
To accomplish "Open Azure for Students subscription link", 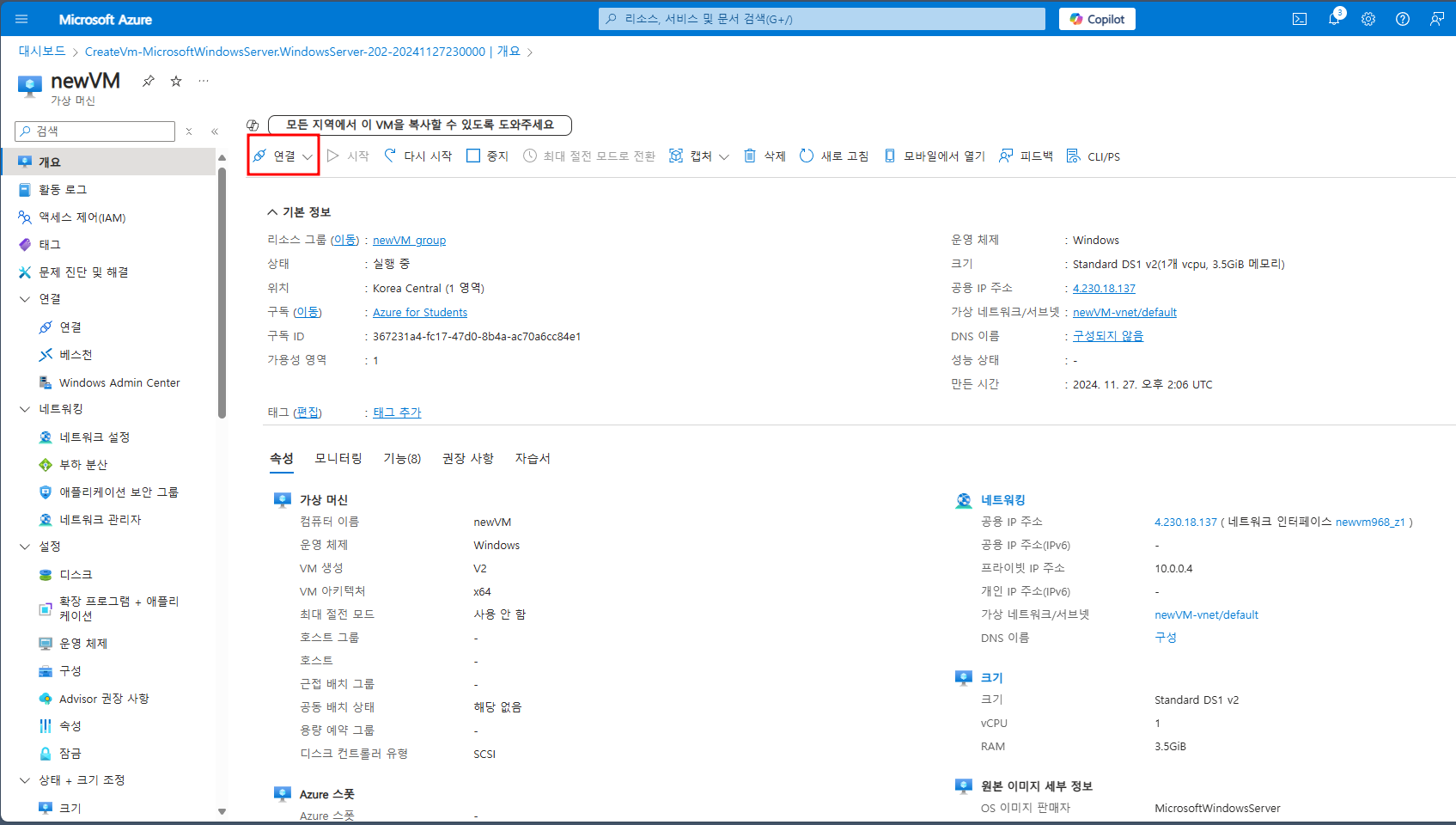I will 420,312.
